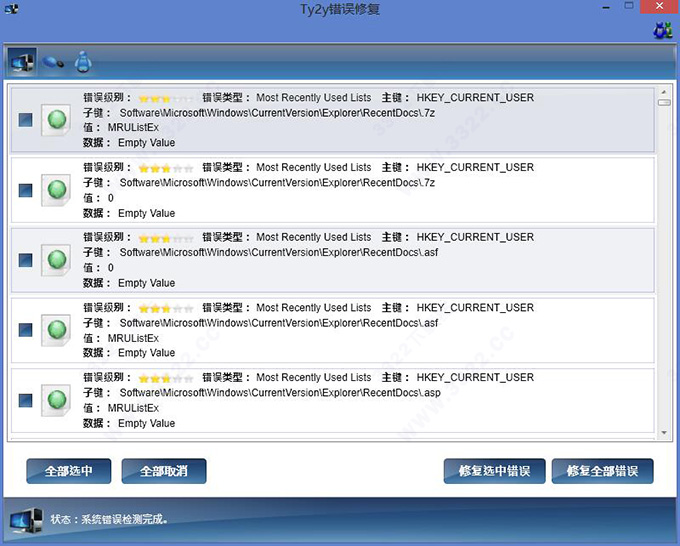
Task: Select subkey path text ending RecentDocs\.asp
Action: click(280, 393)
